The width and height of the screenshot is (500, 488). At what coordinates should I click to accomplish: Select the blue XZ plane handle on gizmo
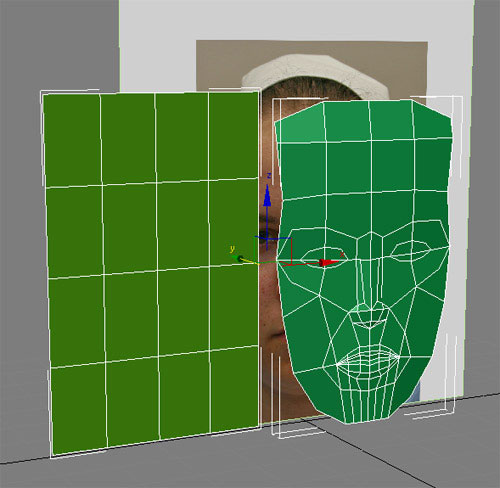[x=273, y=238]
